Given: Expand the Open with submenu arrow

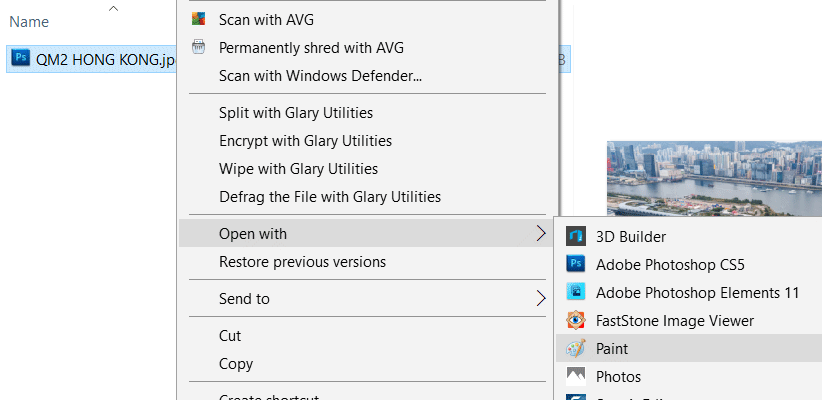Looking at the screenshot, I should (x=540, y=234).
